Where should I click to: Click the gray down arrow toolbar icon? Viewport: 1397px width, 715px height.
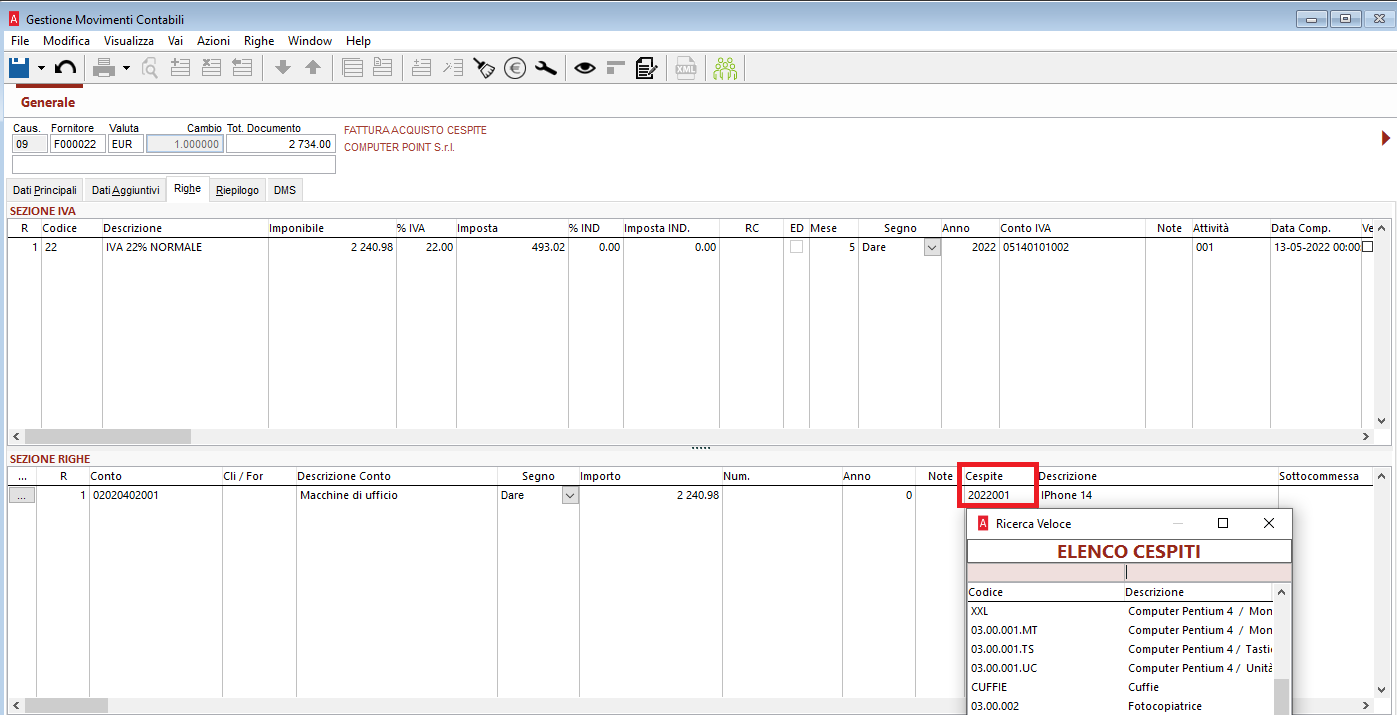[283, 68]
